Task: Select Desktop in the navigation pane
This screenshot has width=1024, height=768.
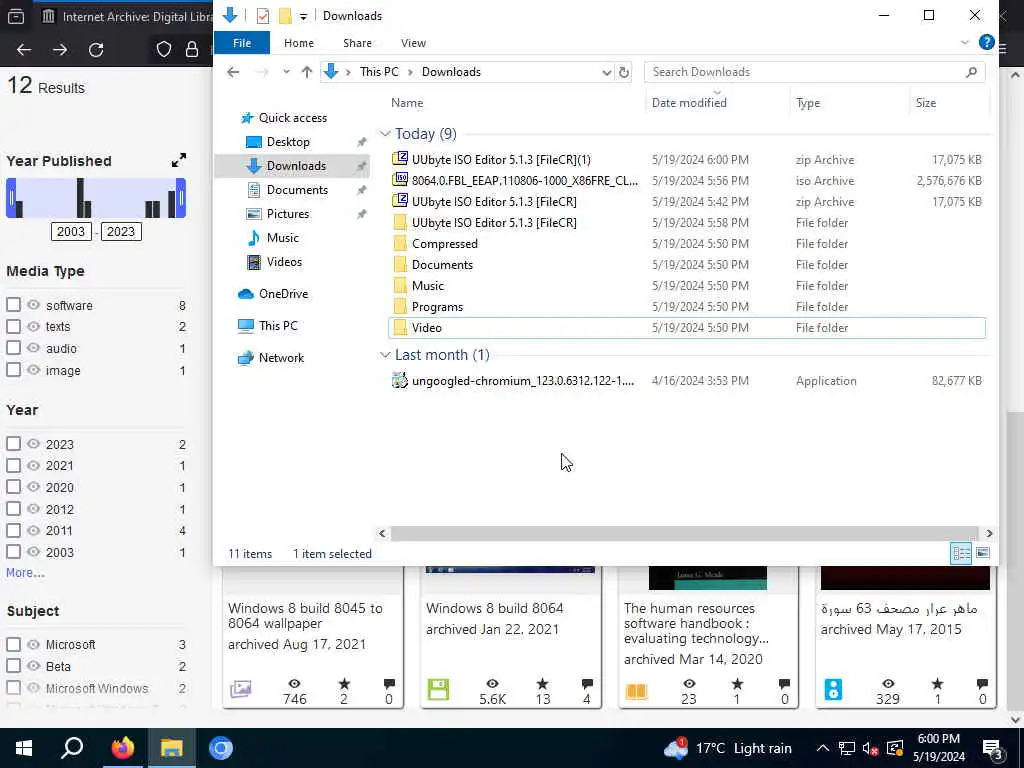Action: (288, 142)
